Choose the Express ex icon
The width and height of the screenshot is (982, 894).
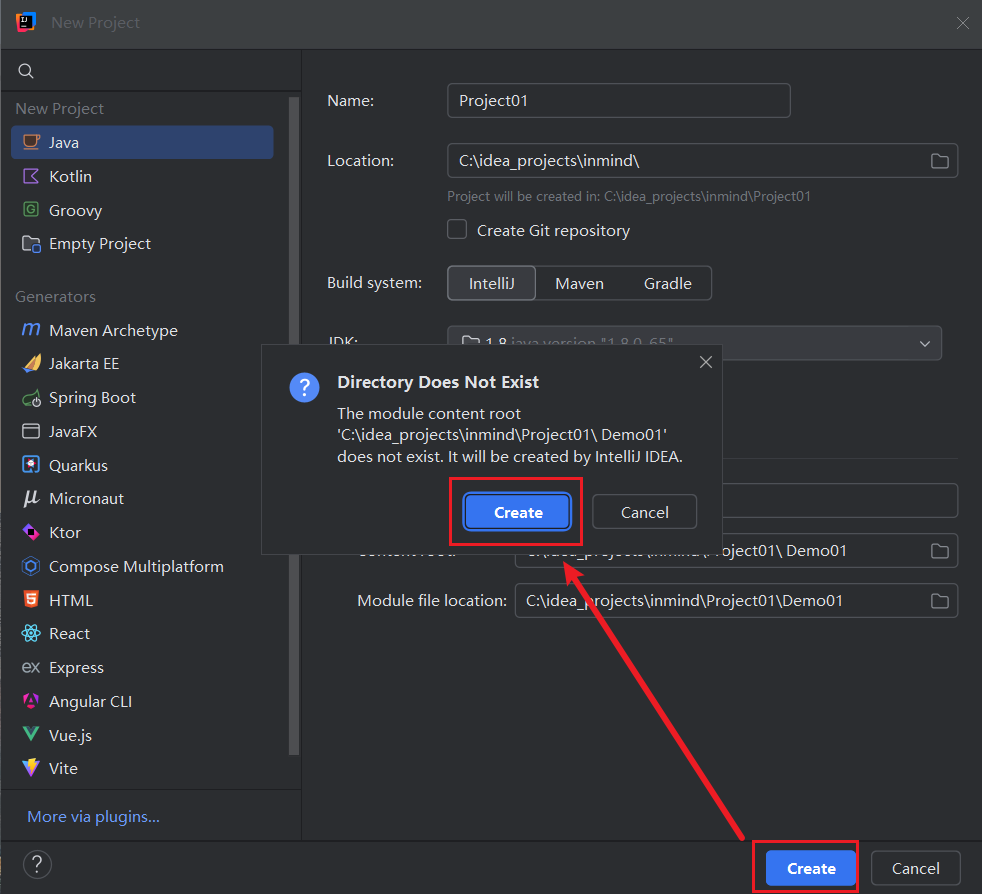[31, 667]
